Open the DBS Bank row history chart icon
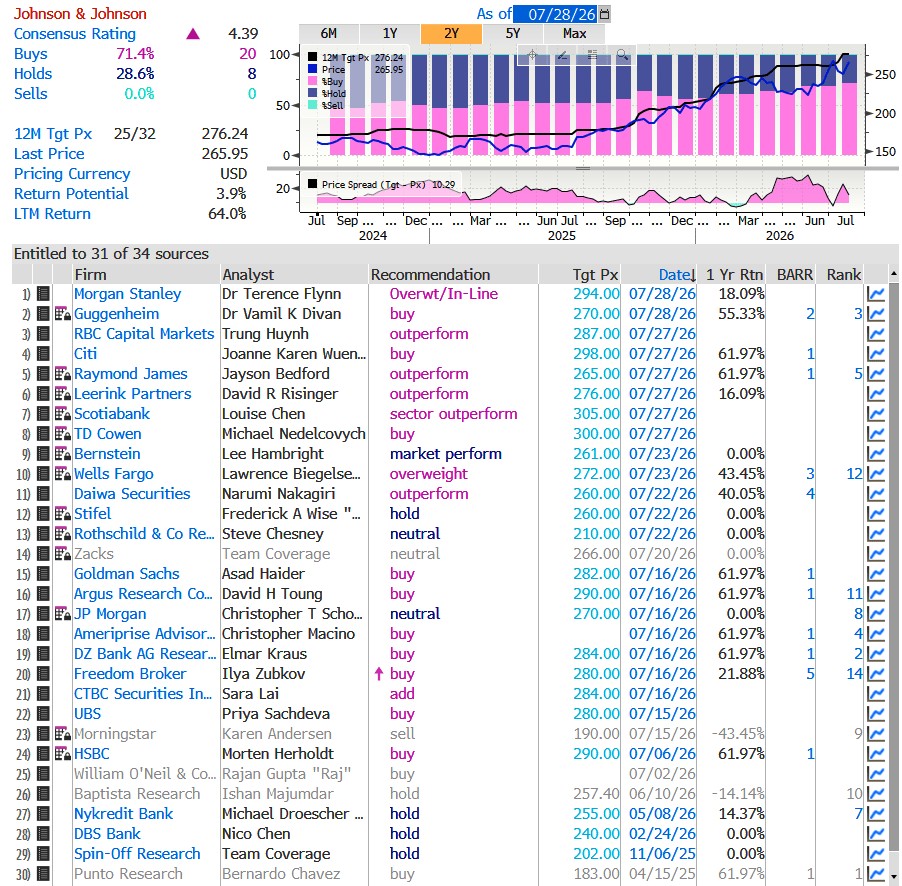 pyautogui.click(x=876, y=834)
